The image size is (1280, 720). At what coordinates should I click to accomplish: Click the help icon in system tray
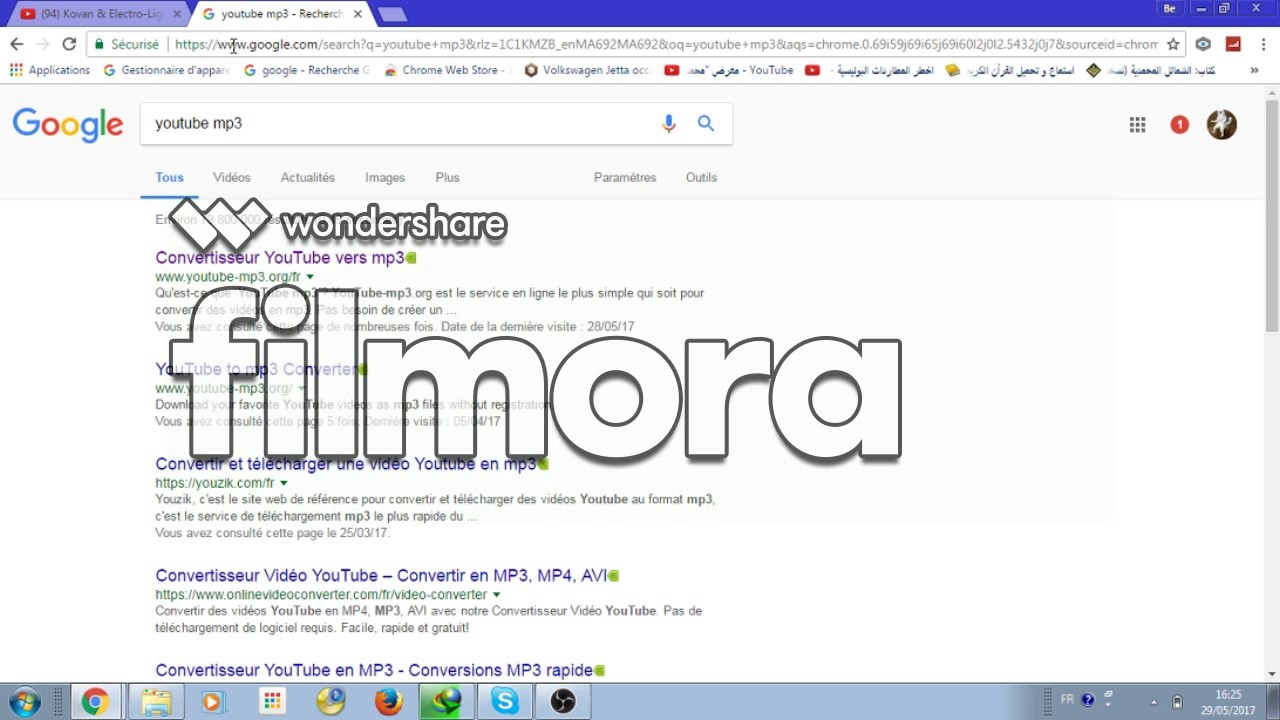[1088, 700]
